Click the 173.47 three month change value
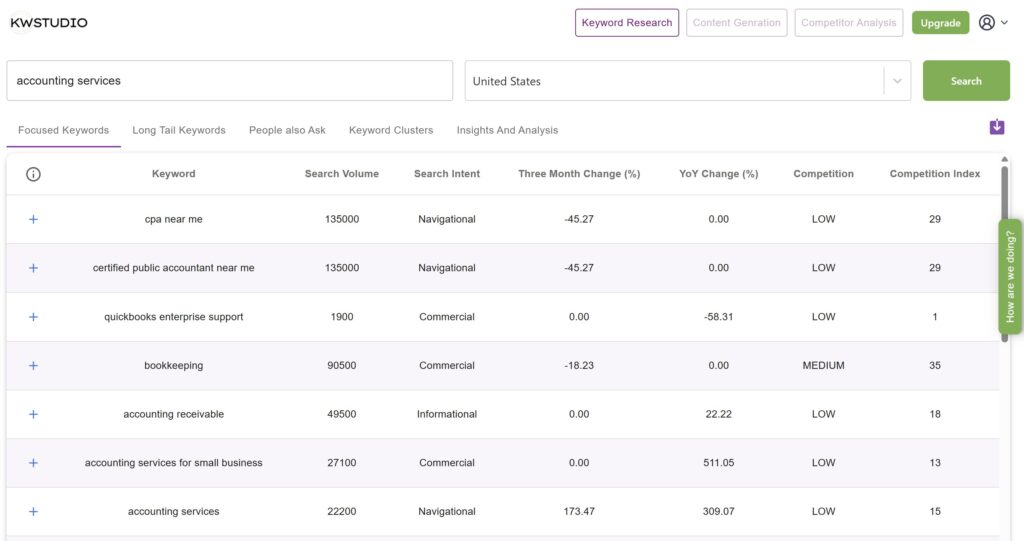Image resolution: width=1024 pixels, height=541 pixels. coord(579,512)
